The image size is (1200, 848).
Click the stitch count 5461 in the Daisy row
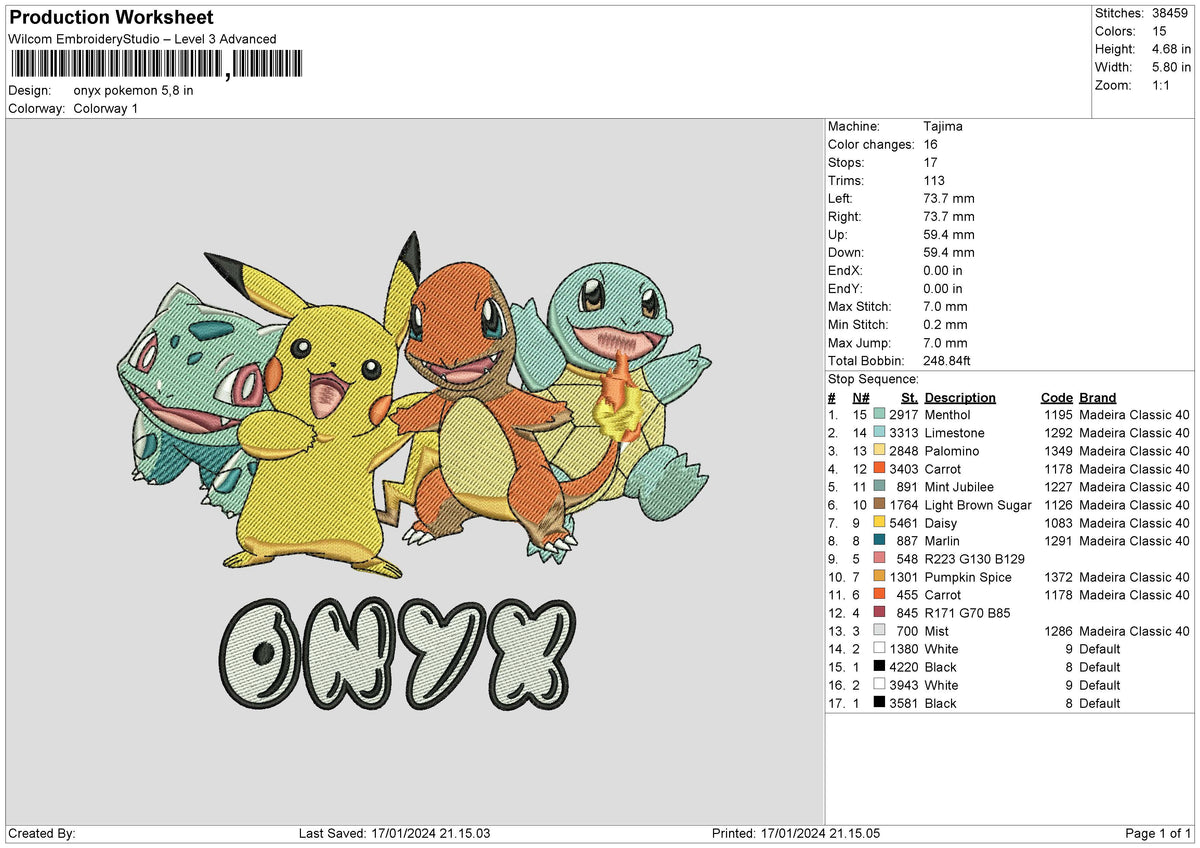(903, 522)
